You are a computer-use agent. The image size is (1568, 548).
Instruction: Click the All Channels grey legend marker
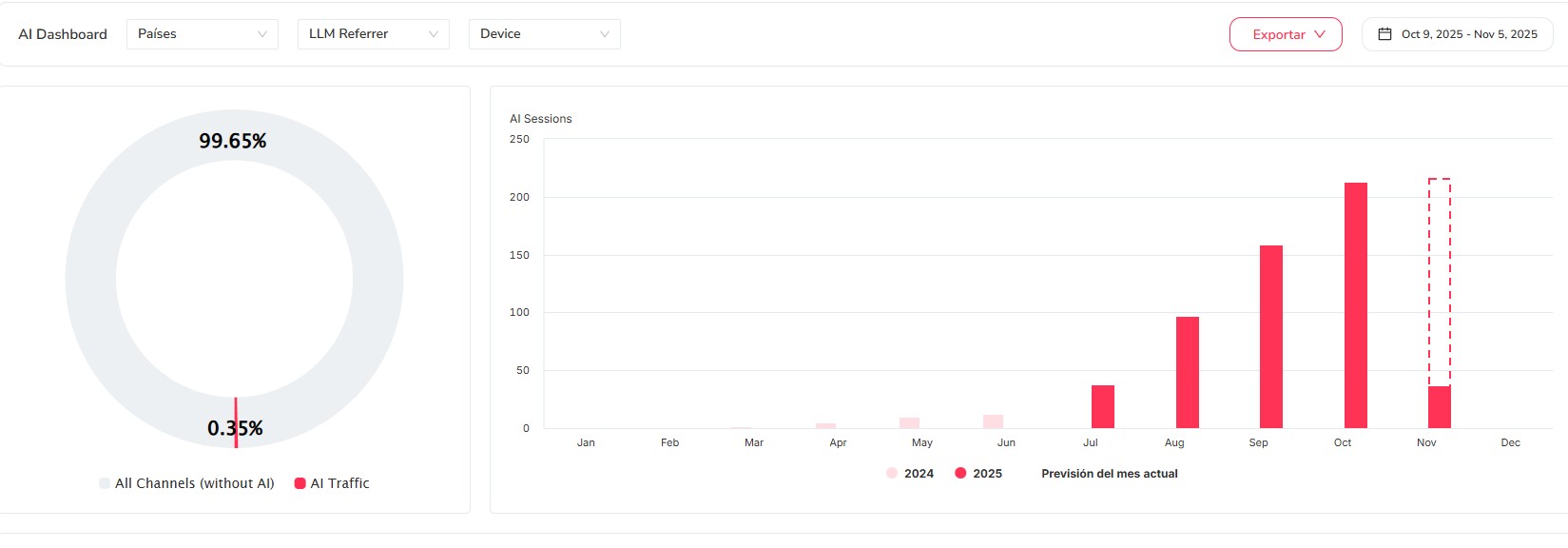tap(105, 483)
